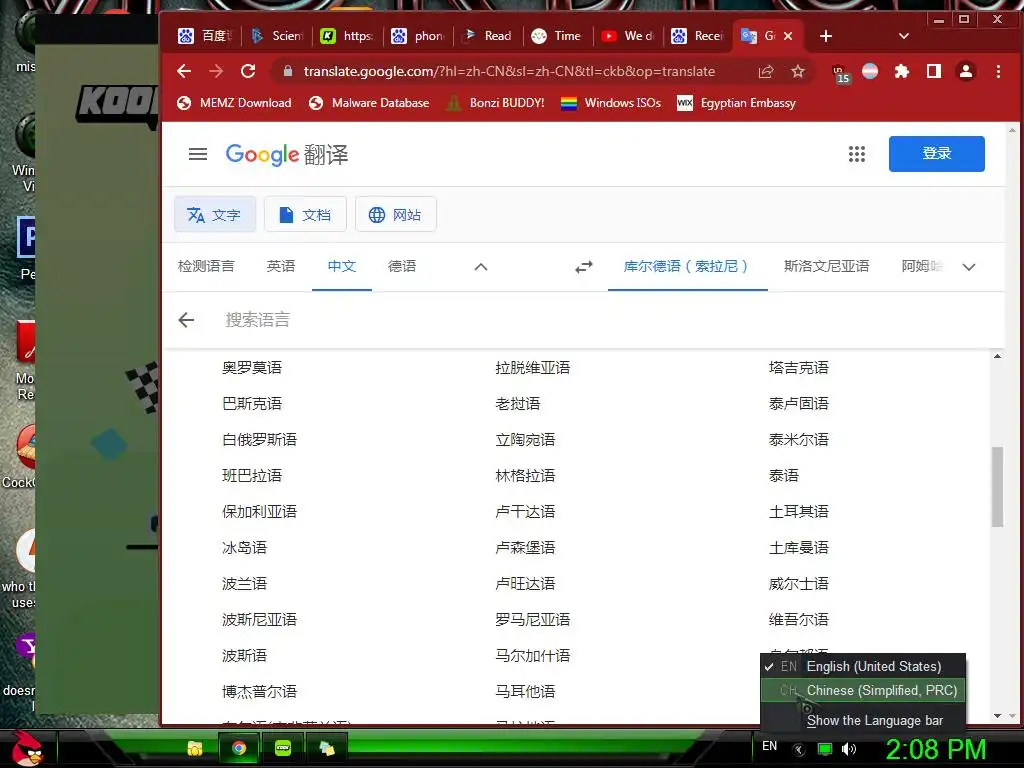
Task: Open file explorer in taskbar
Action: tap(195, 748)
